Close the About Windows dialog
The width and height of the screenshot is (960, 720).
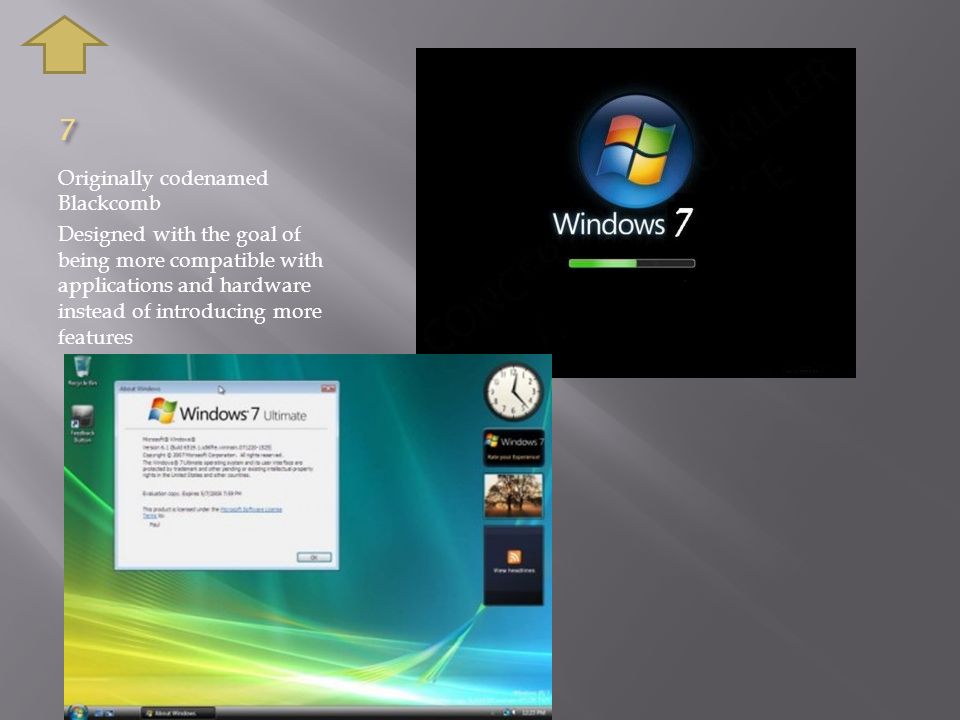pos(328,389)
